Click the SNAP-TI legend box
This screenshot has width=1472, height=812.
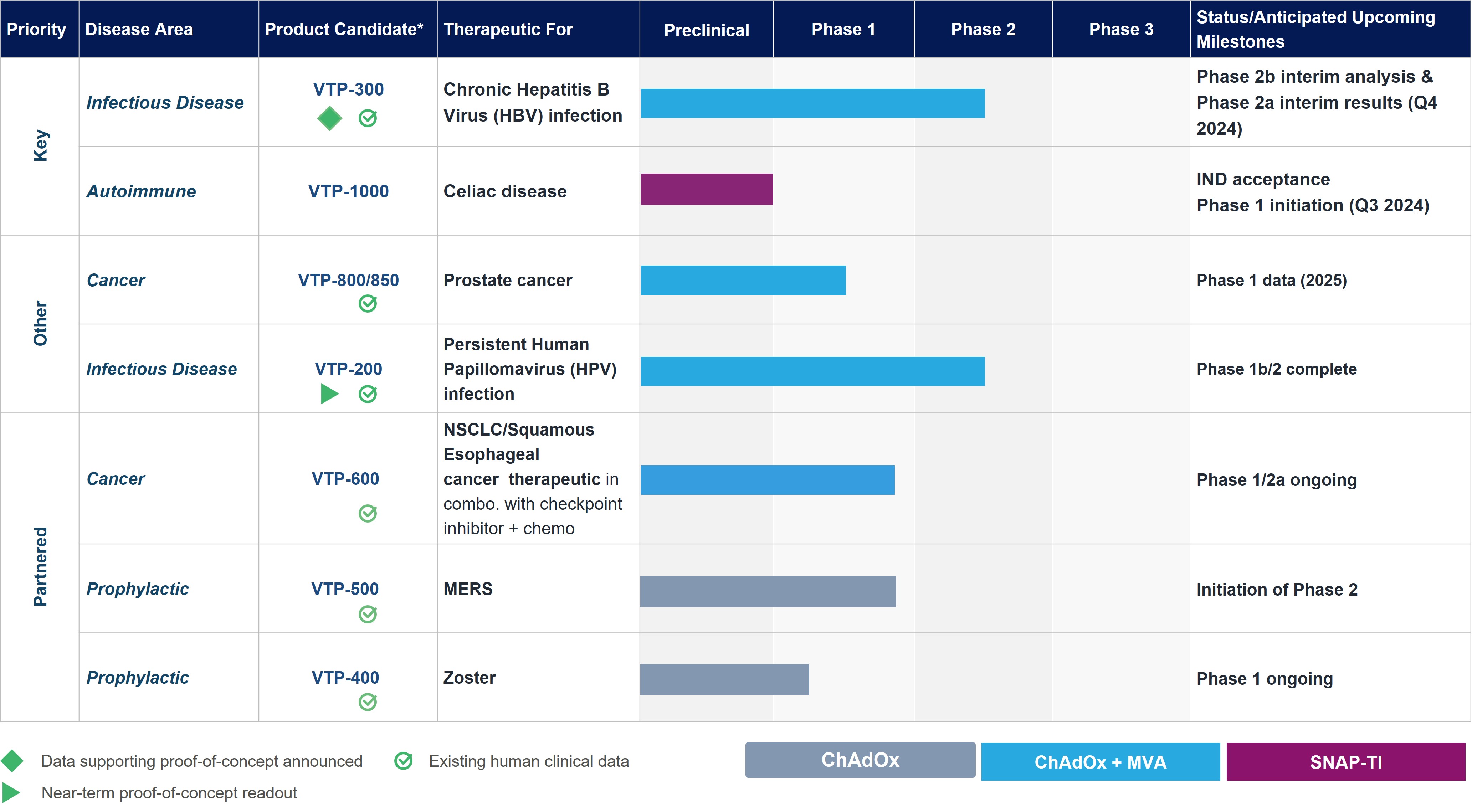(x=1346, y=762)
